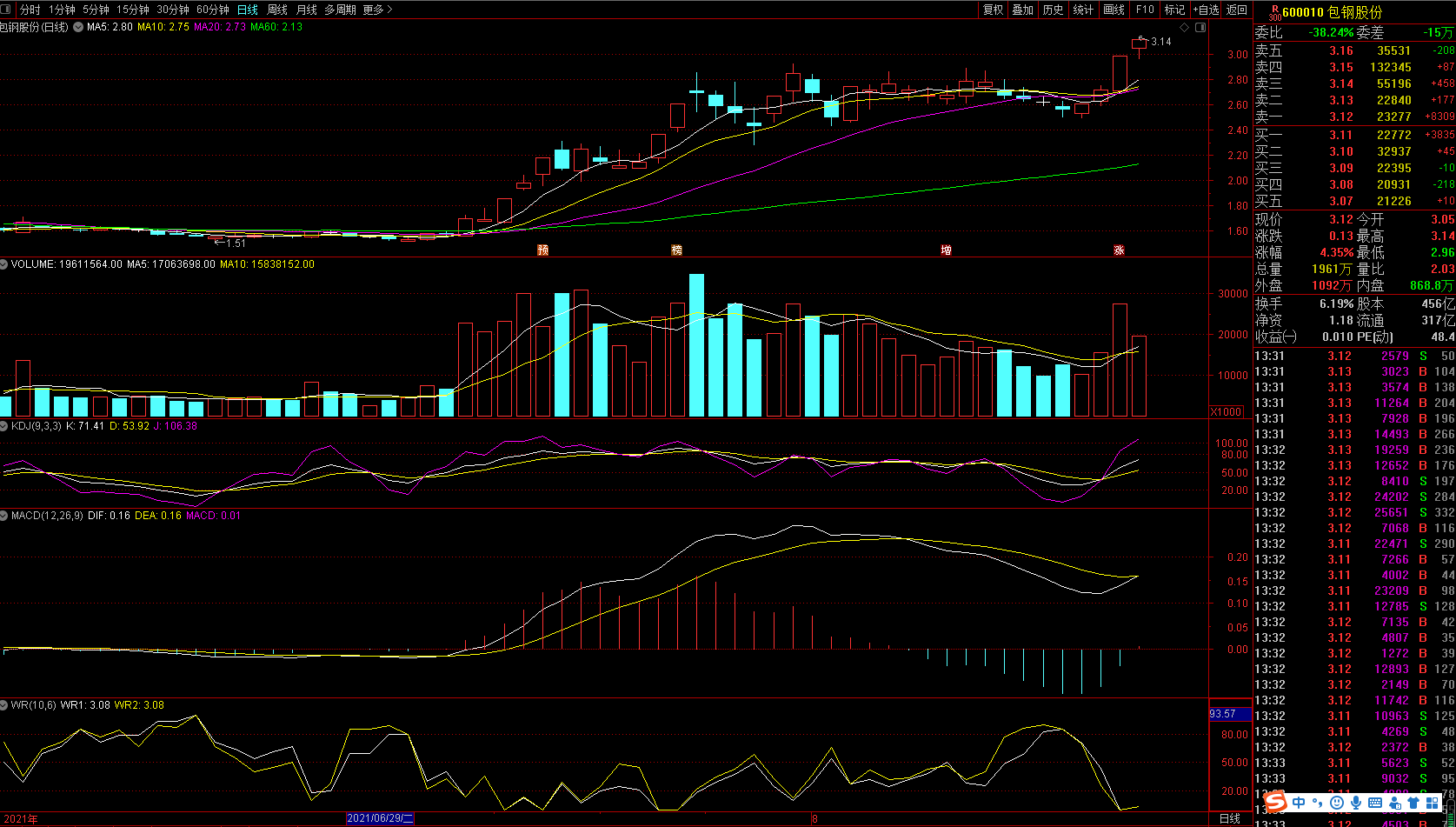The image size is (1456, 827).
Task: Click the 预 marker on the chart
Action: pyautogui.click(x=543, y=250)
